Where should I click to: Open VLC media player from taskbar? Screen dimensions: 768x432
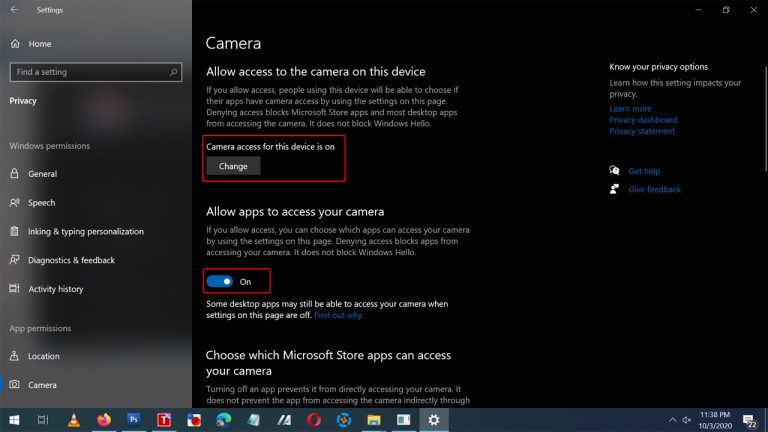tap(73, 420)
